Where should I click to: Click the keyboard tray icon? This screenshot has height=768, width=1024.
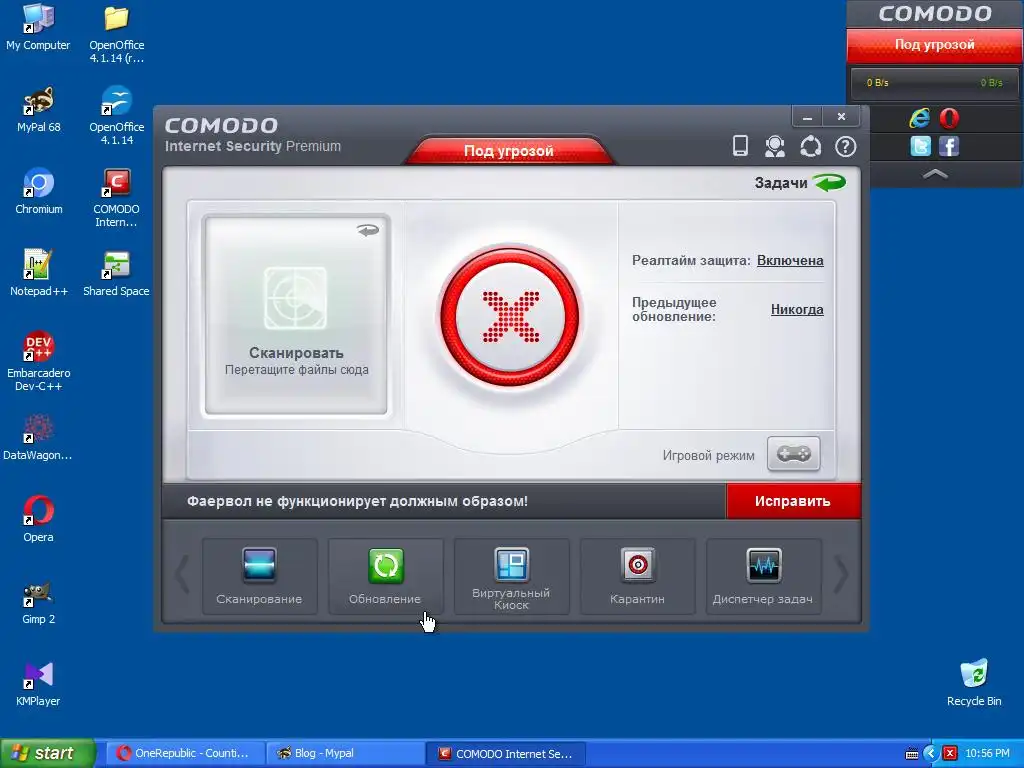tap(912, 754)
